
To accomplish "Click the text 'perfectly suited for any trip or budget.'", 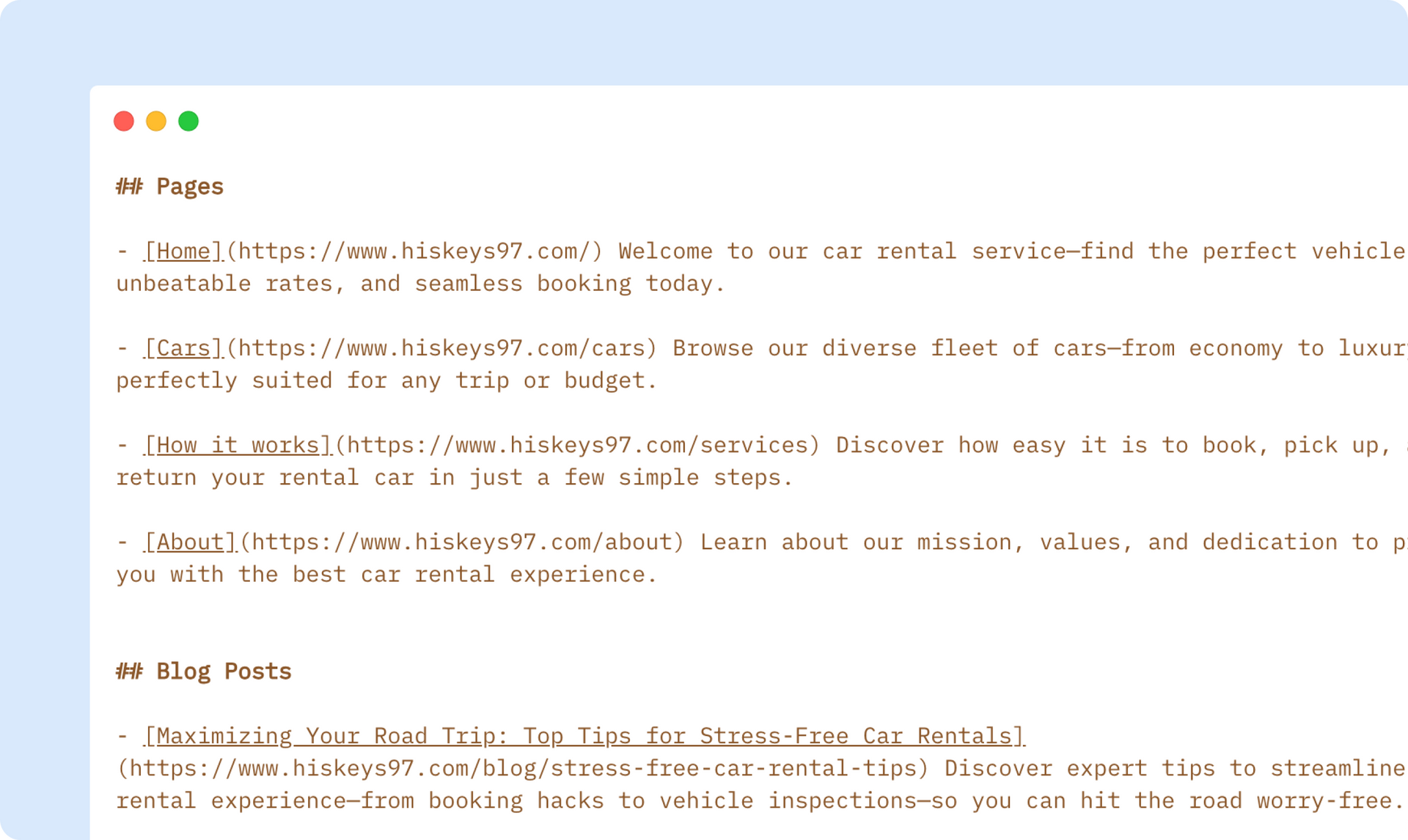I will (386, 380).
